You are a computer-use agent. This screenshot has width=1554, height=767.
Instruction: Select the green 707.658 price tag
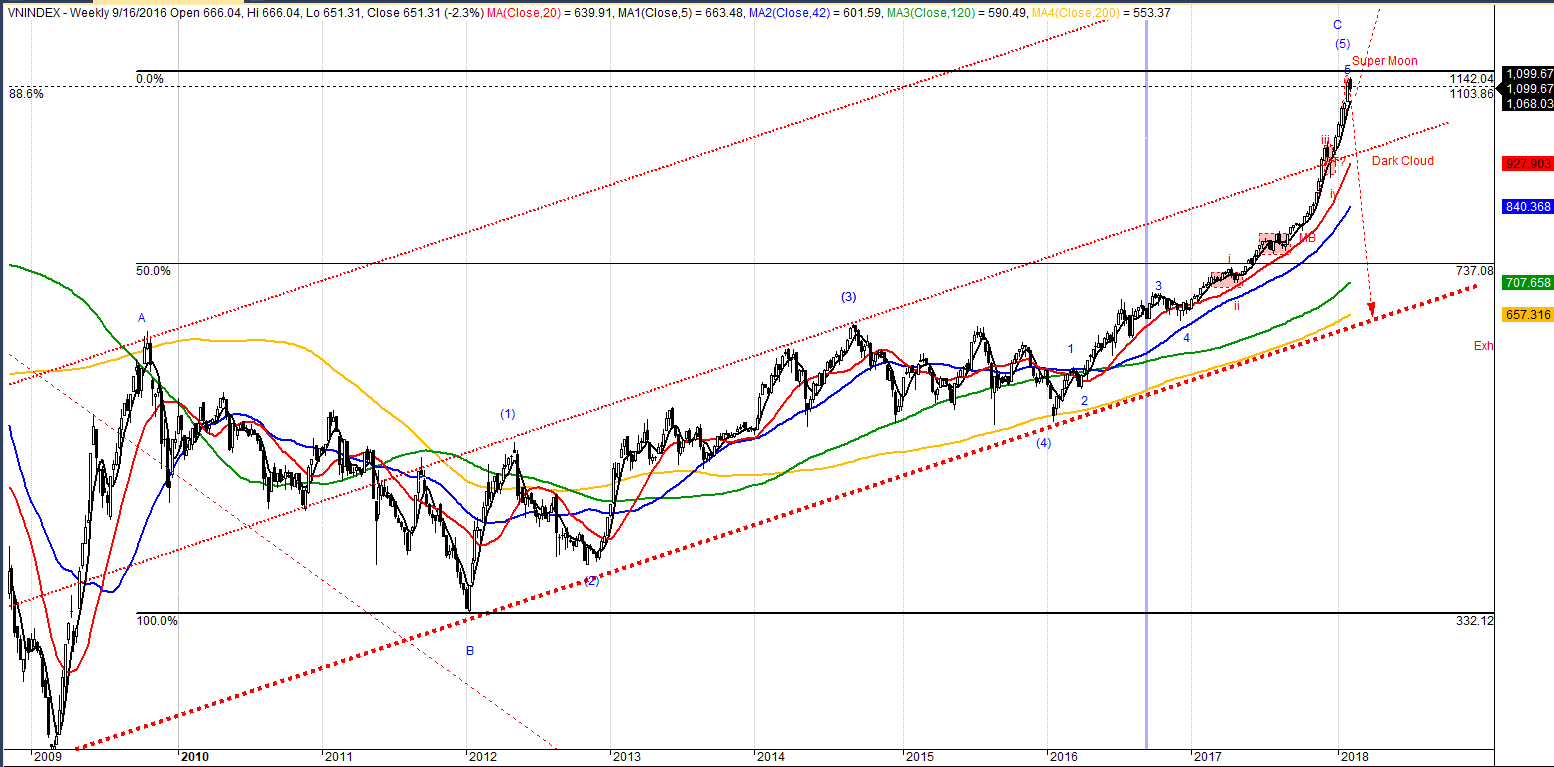tap(1526, 283)
